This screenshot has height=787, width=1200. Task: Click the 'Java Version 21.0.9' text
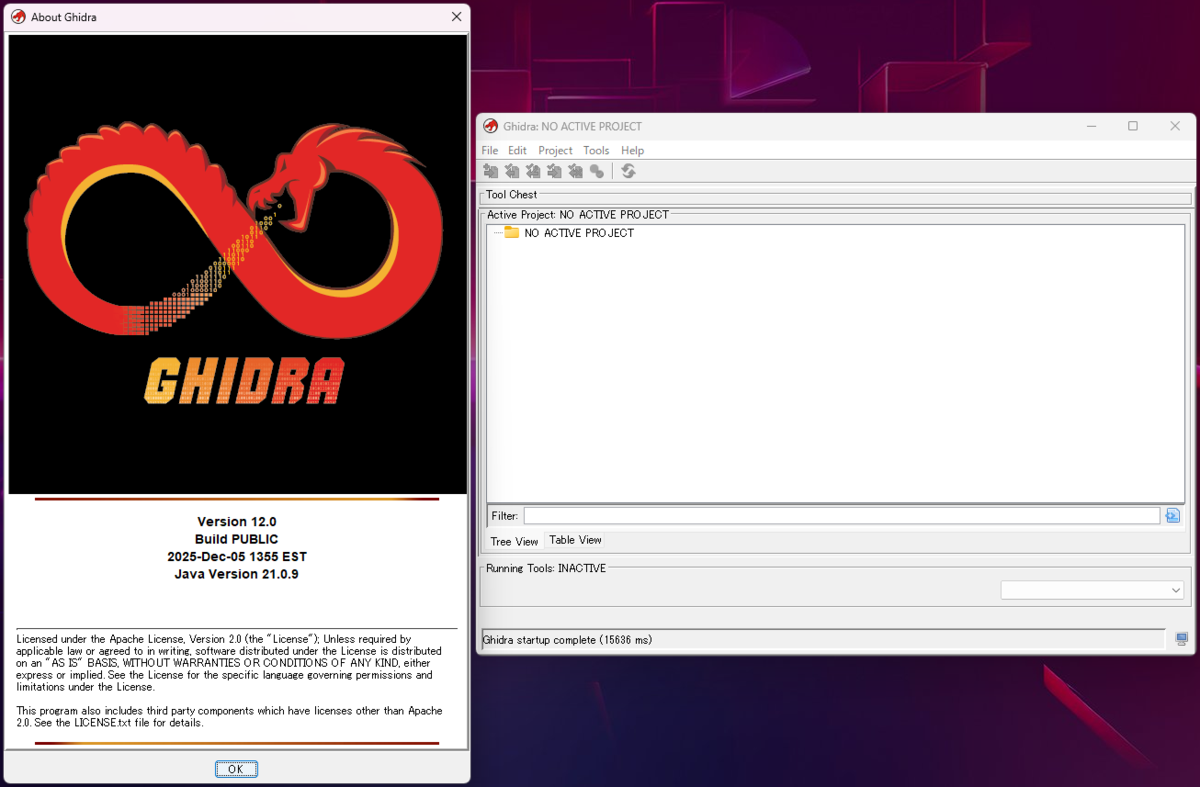(x=237, y=574)
